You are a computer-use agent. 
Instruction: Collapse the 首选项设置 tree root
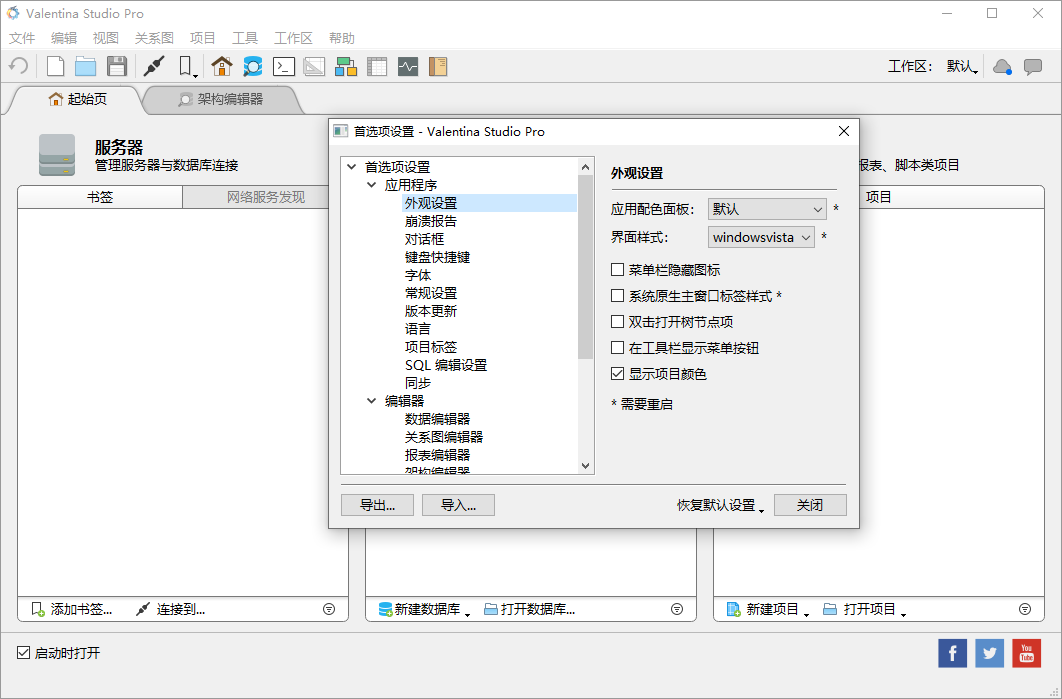pyautogui.click(x=352, y=167)
